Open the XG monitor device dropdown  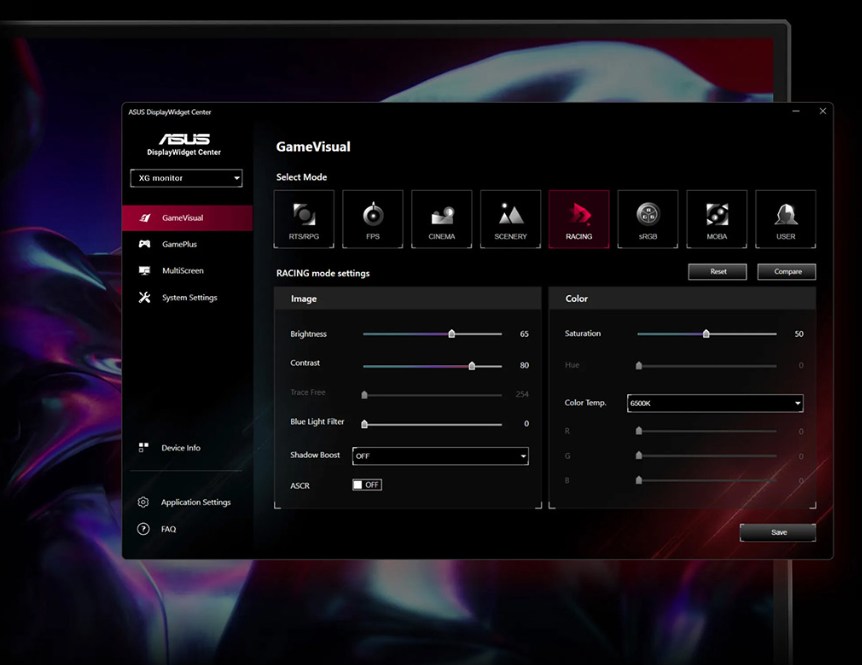point(186,178)
